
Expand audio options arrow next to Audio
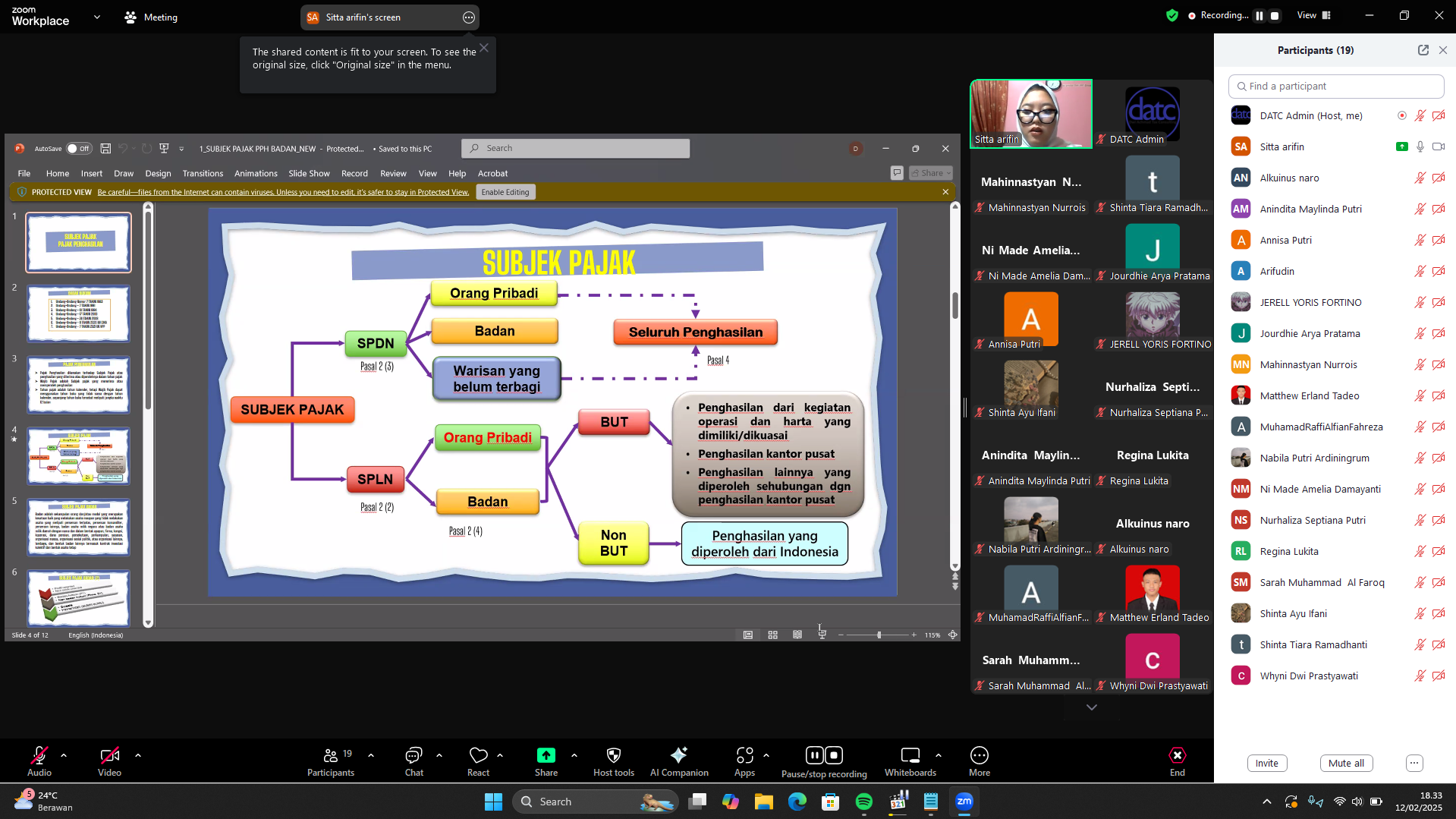pos(64,755)
